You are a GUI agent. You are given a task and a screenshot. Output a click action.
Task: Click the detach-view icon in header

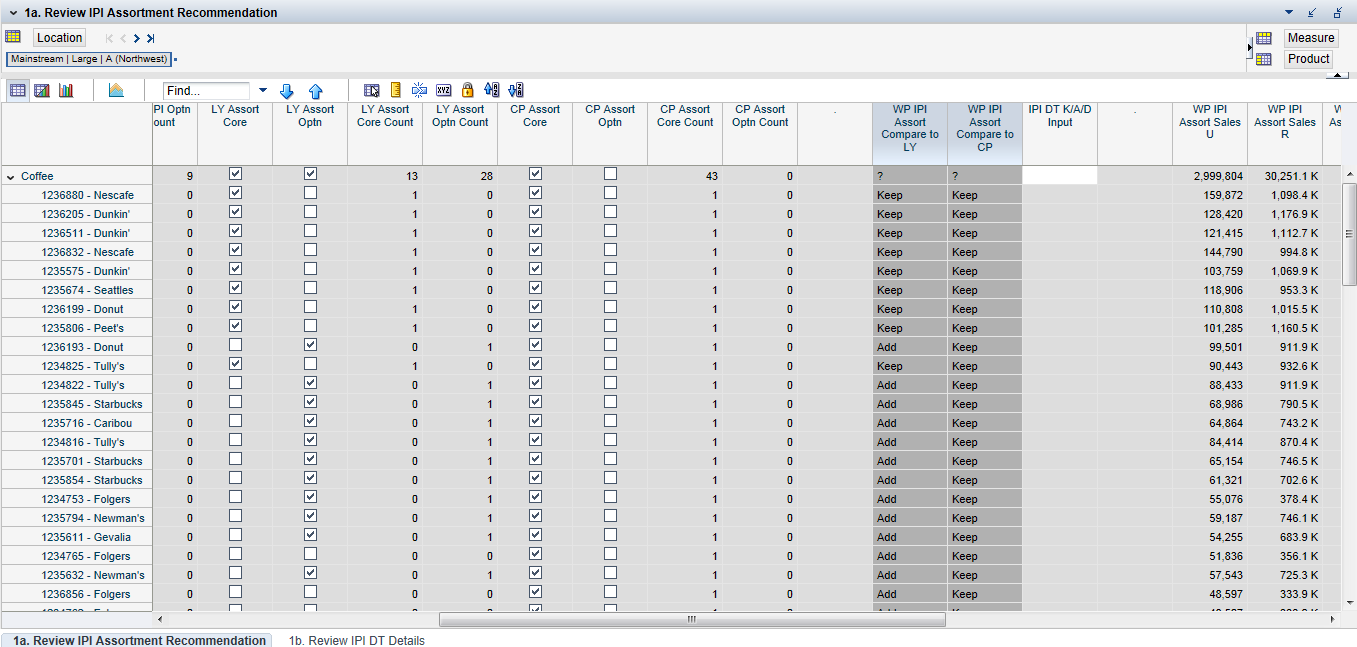[x=1338, y=13]
